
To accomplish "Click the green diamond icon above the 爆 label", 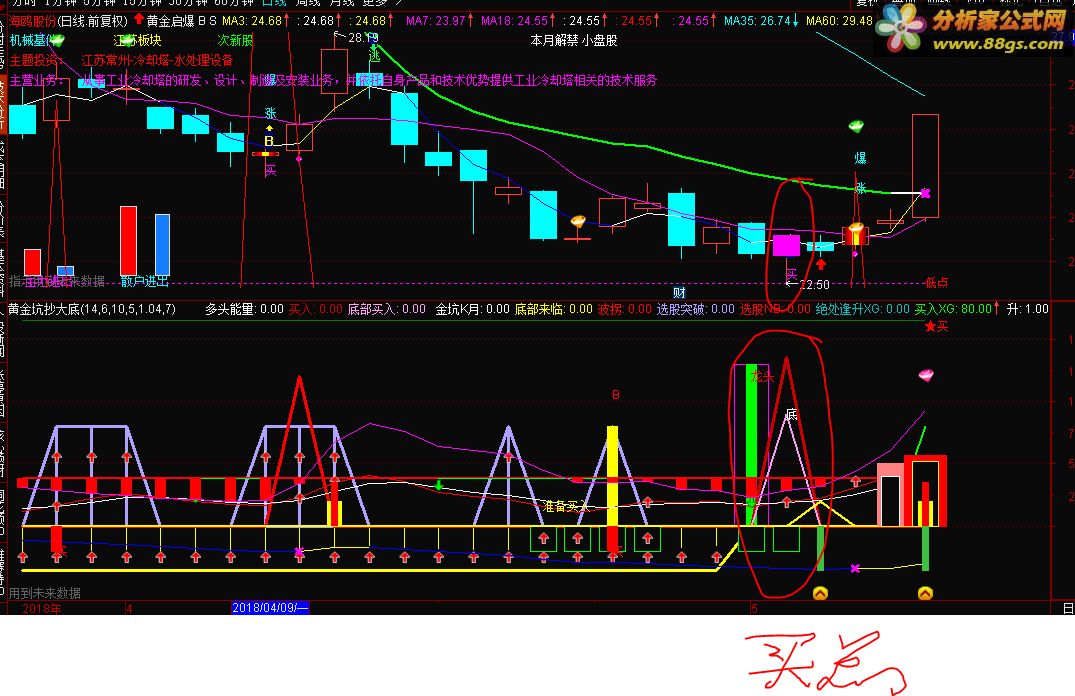I will click(x=856, y=126).
